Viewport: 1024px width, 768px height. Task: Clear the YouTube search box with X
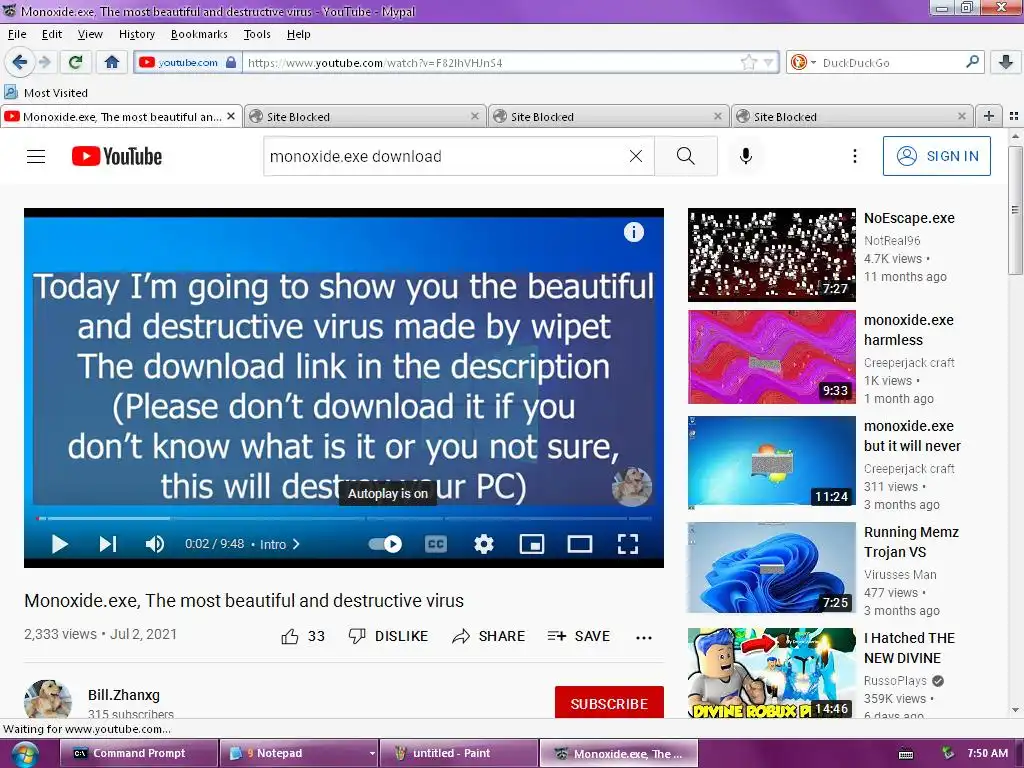tap(635, 156)
